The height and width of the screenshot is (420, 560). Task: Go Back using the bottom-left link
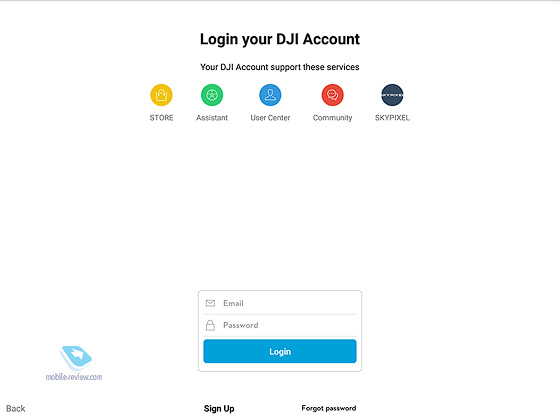[x=16, y=409]
